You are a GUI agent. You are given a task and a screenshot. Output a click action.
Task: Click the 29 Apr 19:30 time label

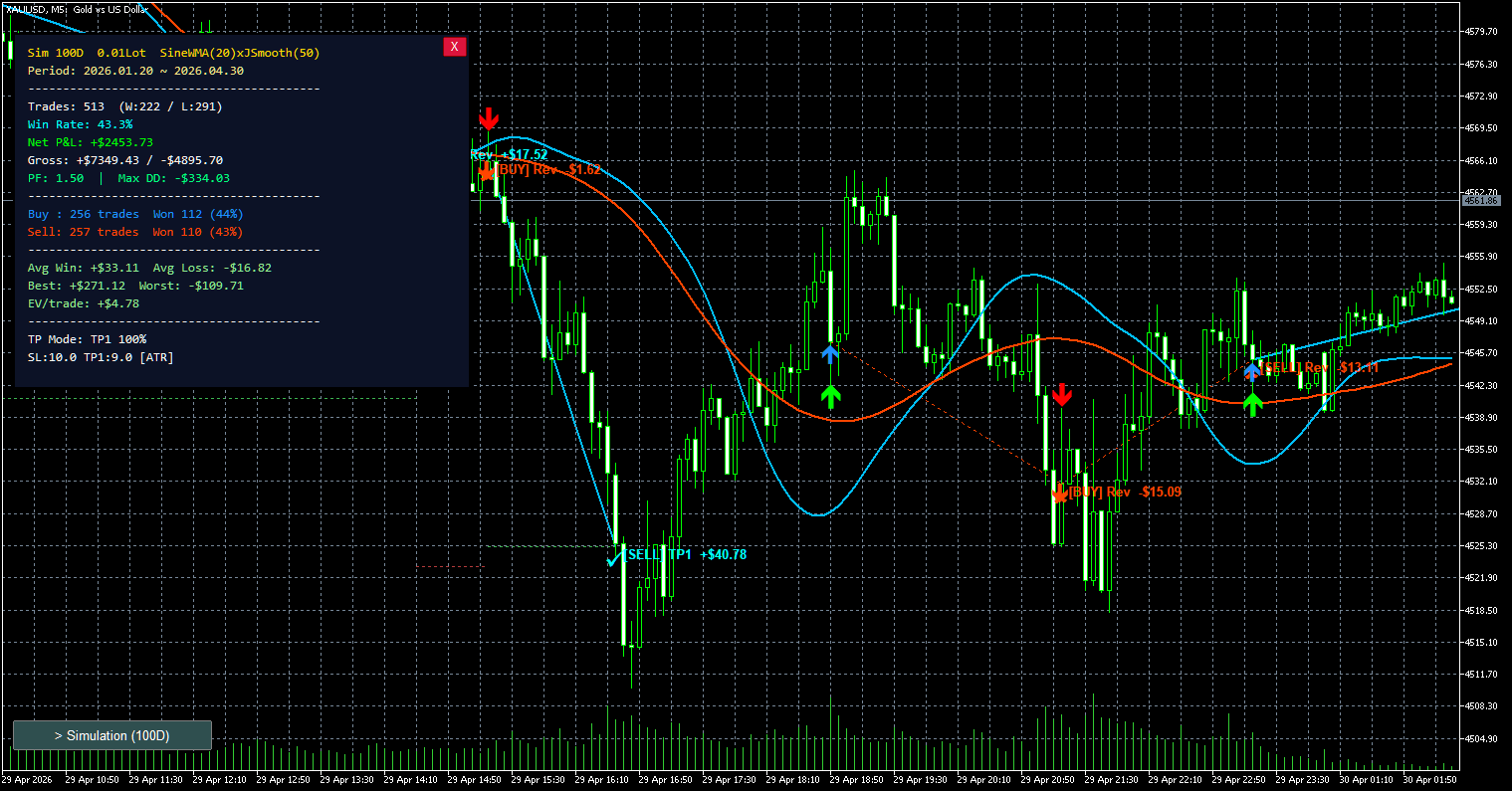920,780
